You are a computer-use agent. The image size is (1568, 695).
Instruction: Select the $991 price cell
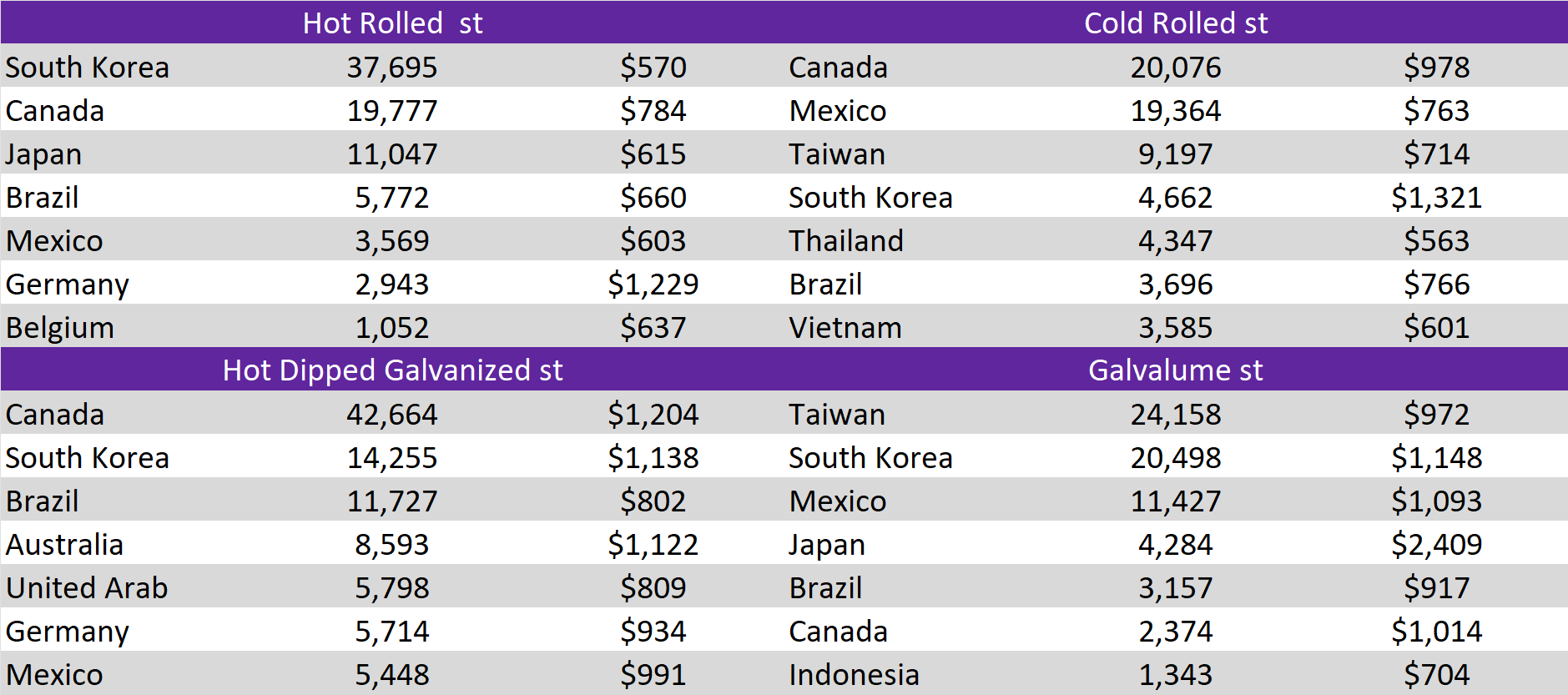pos(653,674)
